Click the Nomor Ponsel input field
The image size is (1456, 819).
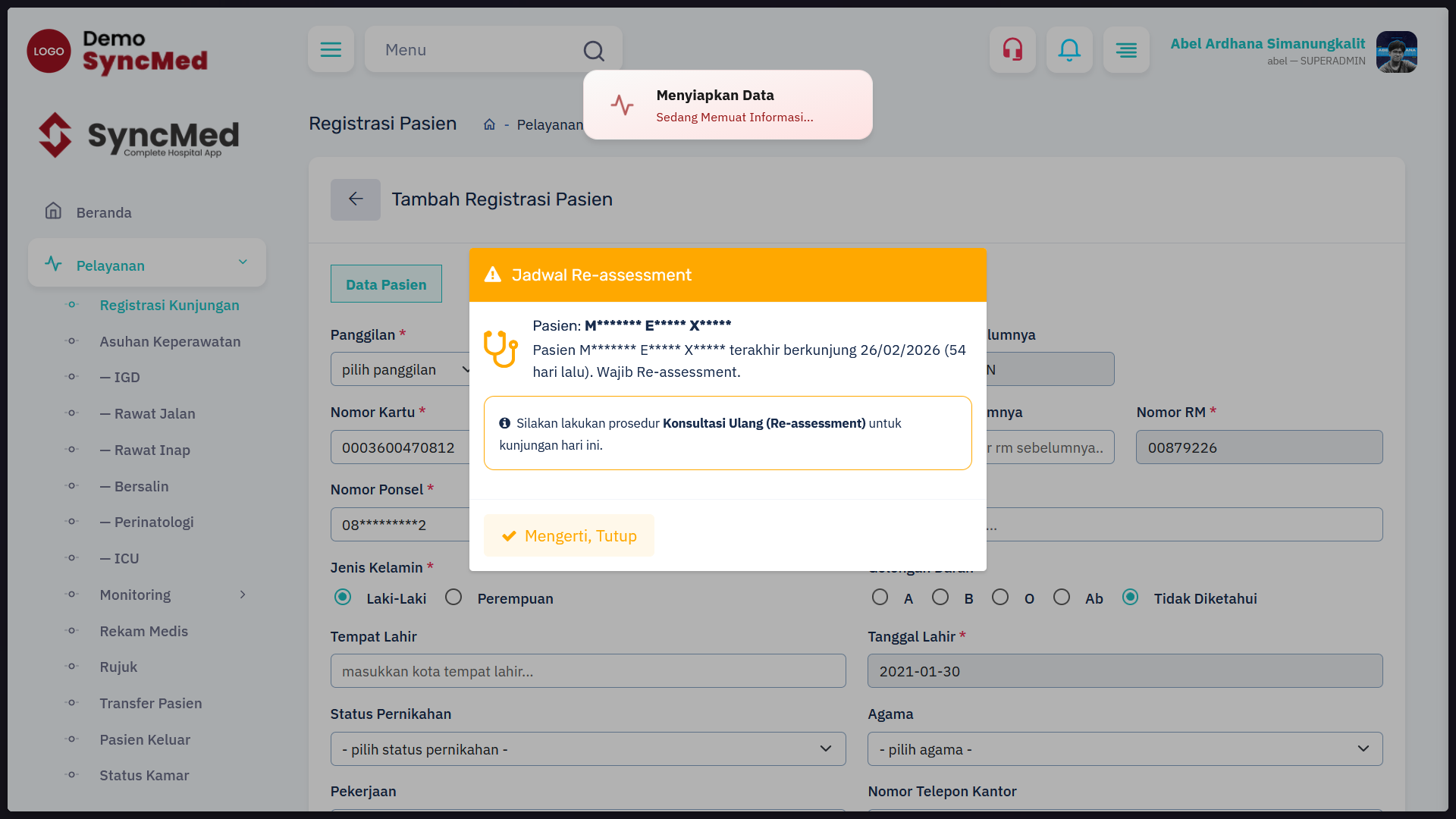pos(400,525)
